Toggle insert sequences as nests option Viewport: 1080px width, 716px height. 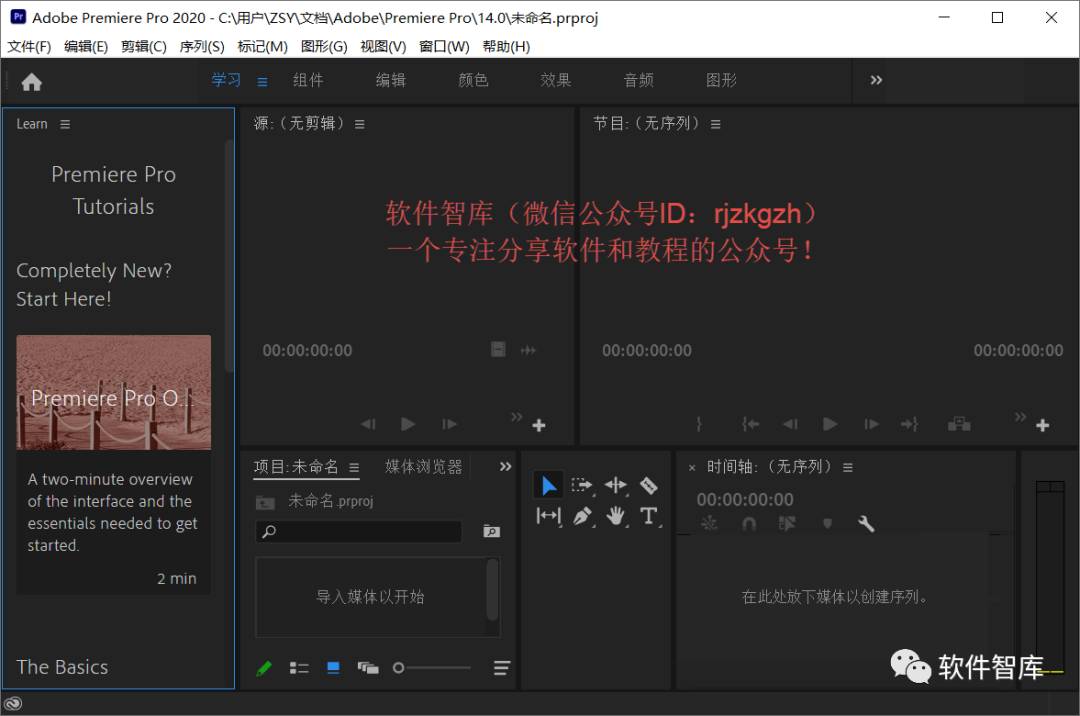point(709,524)
